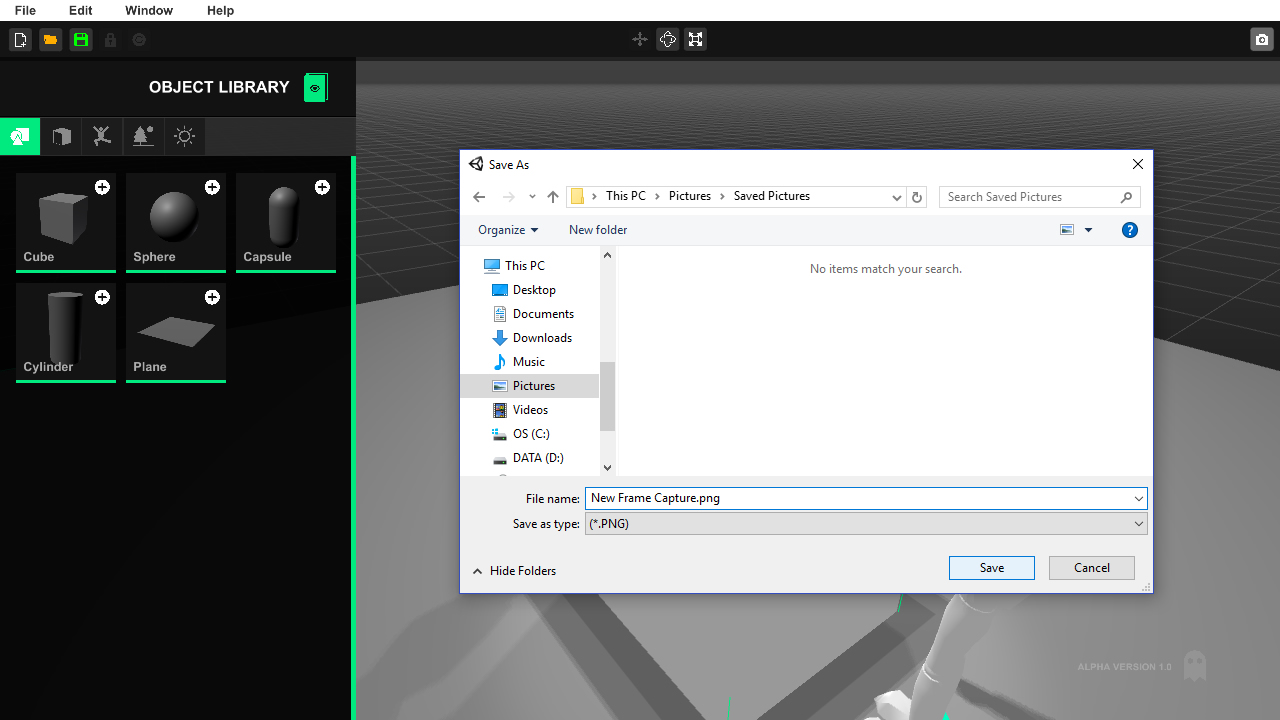Open the Save as type dropdown
The height and width of the screenshot is (720, 1280).
[1138, 523]
